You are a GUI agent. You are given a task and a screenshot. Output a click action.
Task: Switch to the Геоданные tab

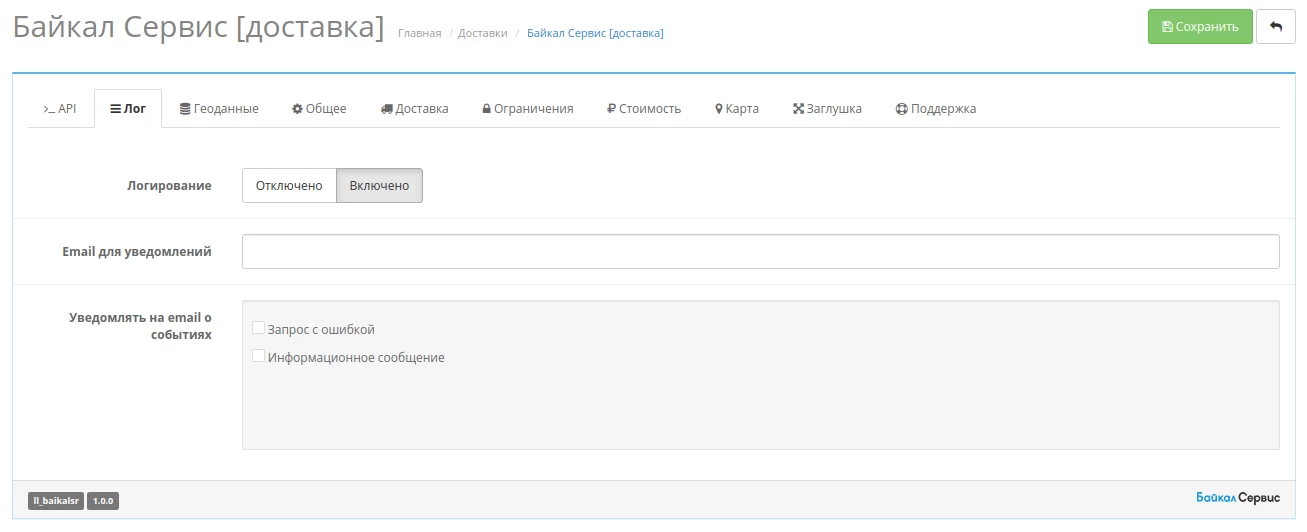pyautogui.click(x=219, y=109)
